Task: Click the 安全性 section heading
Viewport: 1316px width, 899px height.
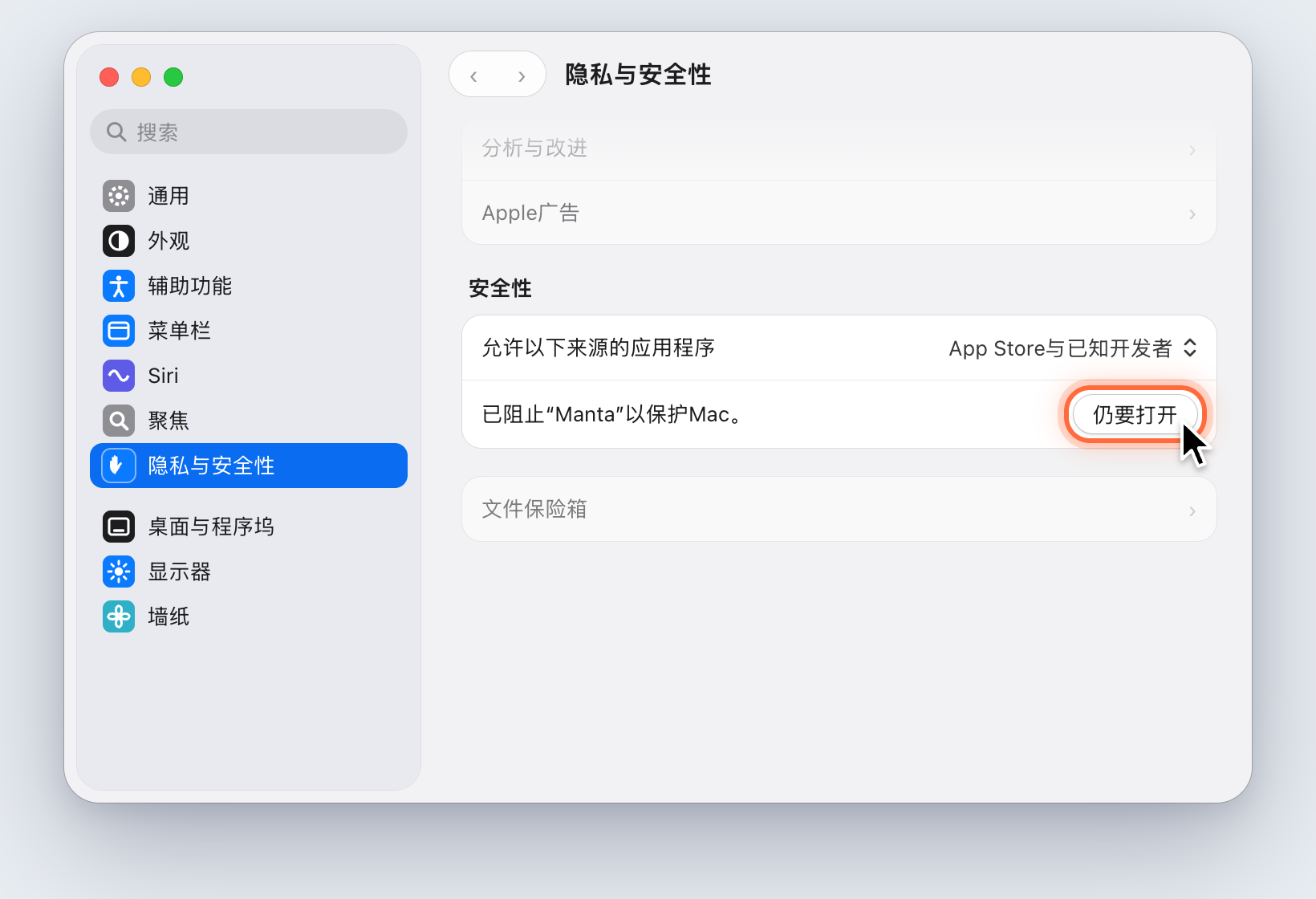Action: pyautogui.click(x=501, y=288)
